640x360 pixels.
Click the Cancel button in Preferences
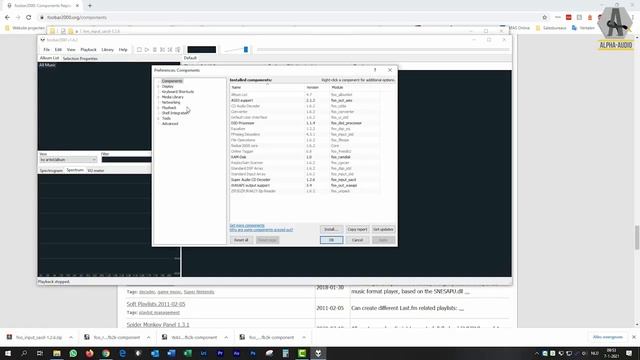[358, 240]
